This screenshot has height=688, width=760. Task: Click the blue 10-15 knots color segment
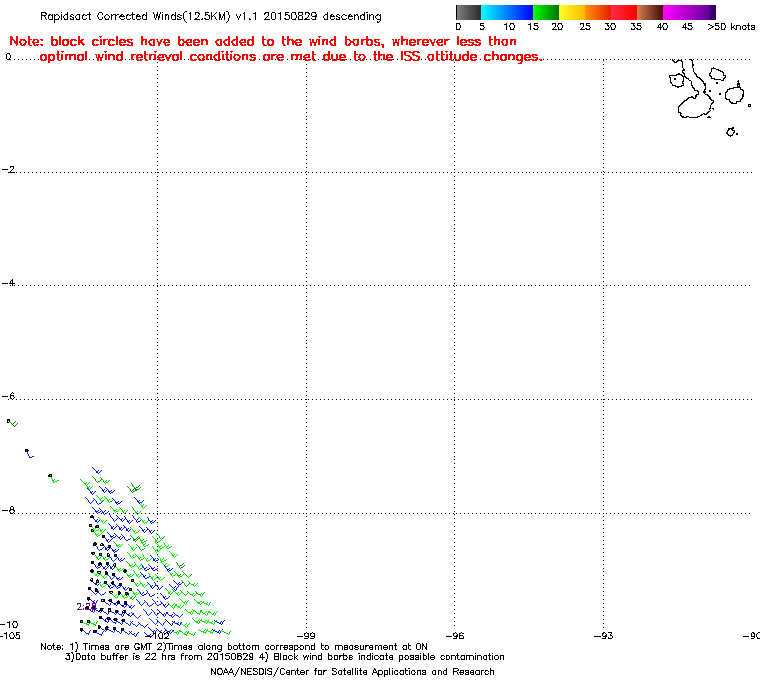pyautogui.click(x=520, y=12)
